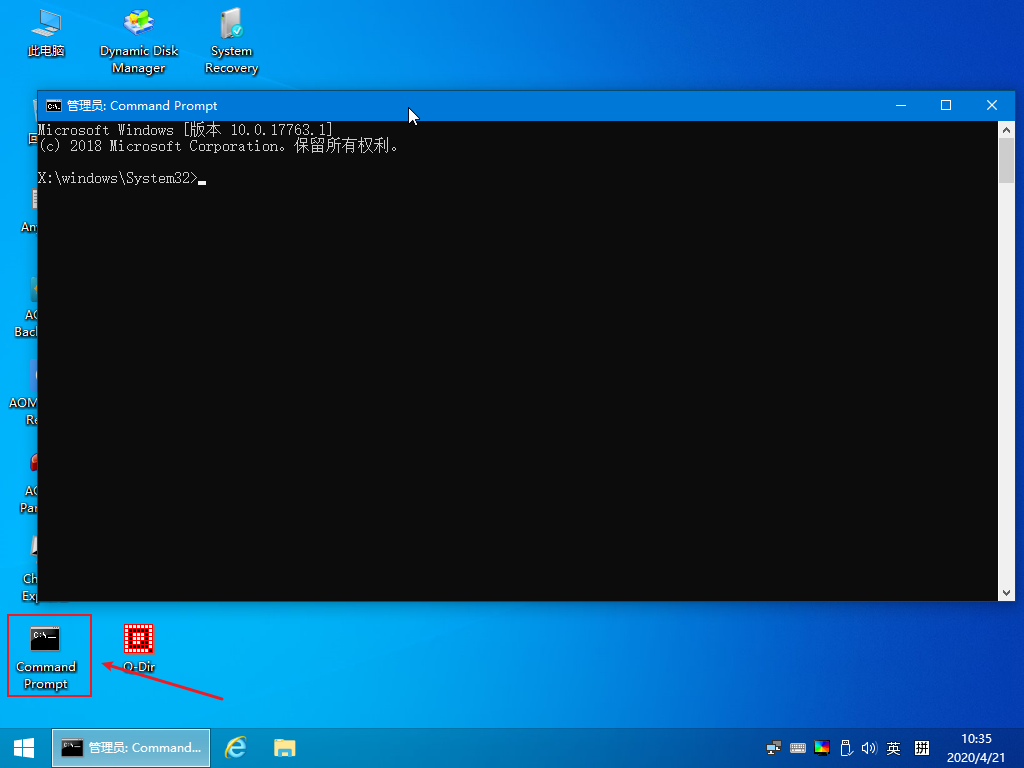Open the volume speaker control
Image resolution: width=1024 pixels, height=768 pixels.
tap(868, 748)
